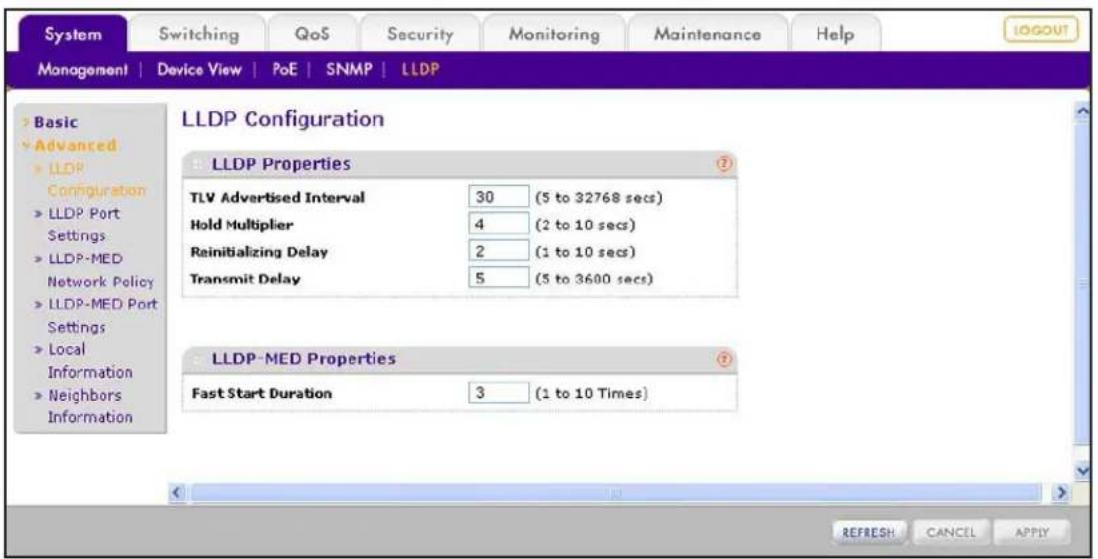Screen dimensions: 1098x559
Task: Click the horizontal scrollbar thumb
Action: pyautogui.click(x=616, y=493)
